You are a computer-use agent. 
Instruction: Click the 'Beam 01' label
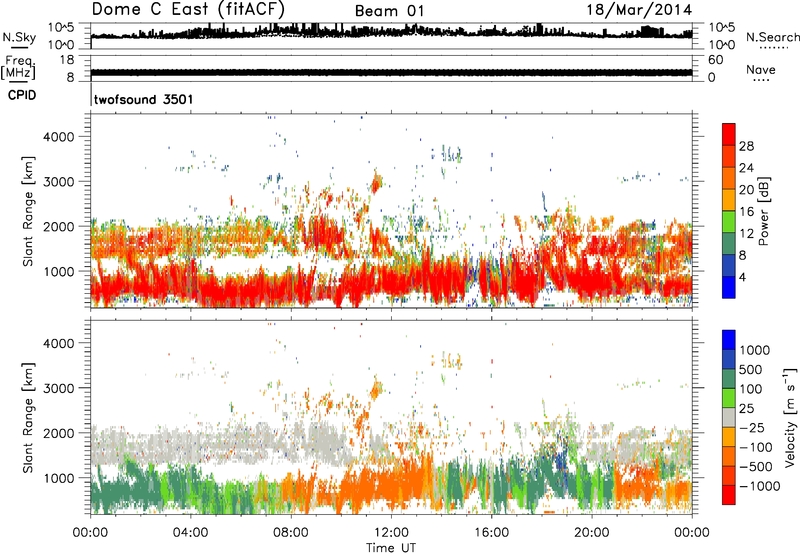pos(389,11)
